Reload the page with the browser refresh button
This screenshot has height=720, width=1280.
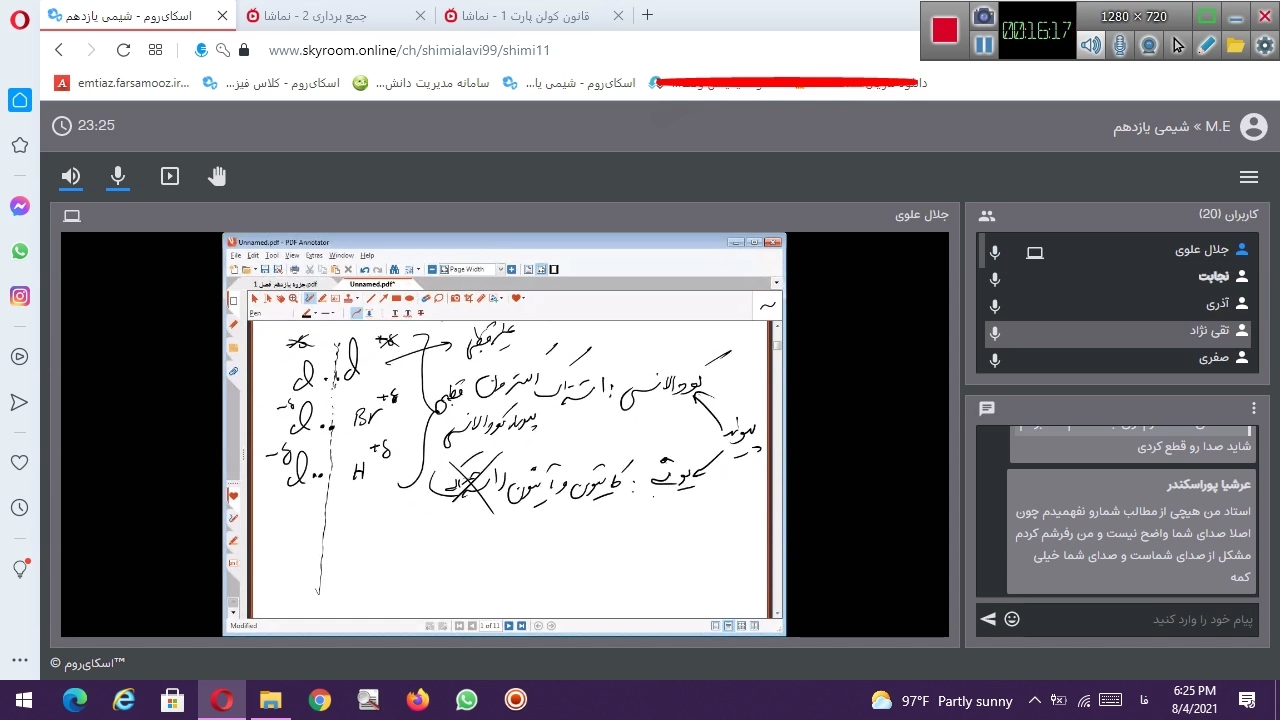(x=123, y=50)
